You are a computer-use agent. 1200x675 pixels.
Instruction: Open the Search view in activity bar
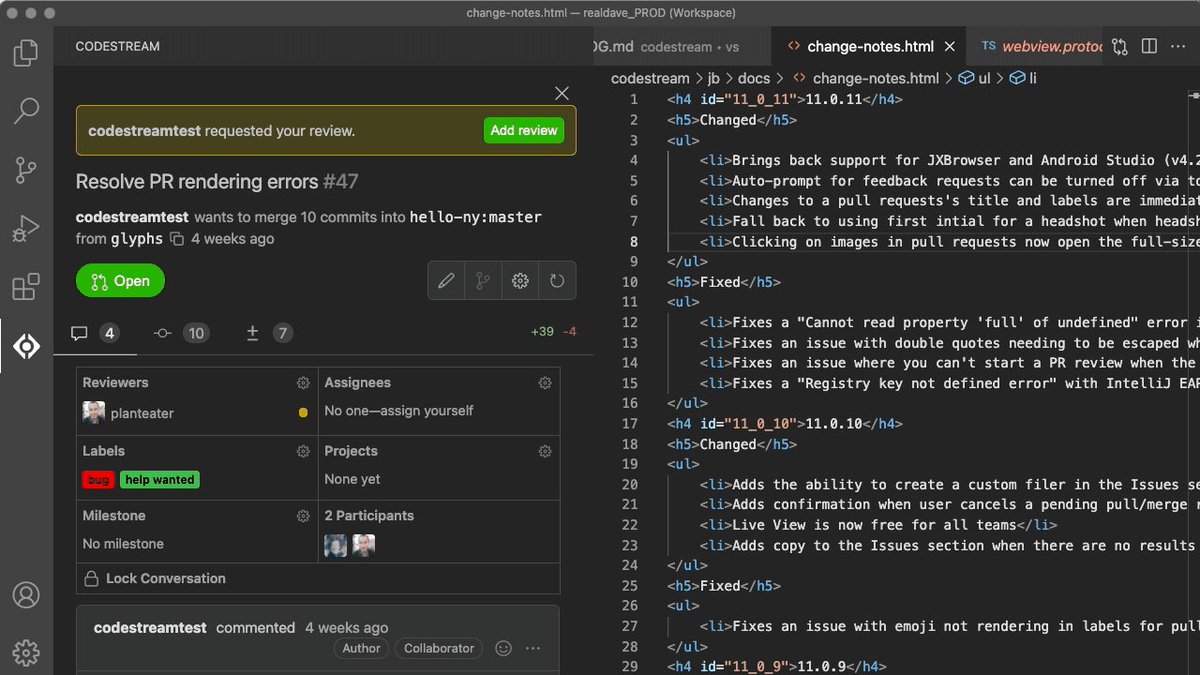point(26,111)
